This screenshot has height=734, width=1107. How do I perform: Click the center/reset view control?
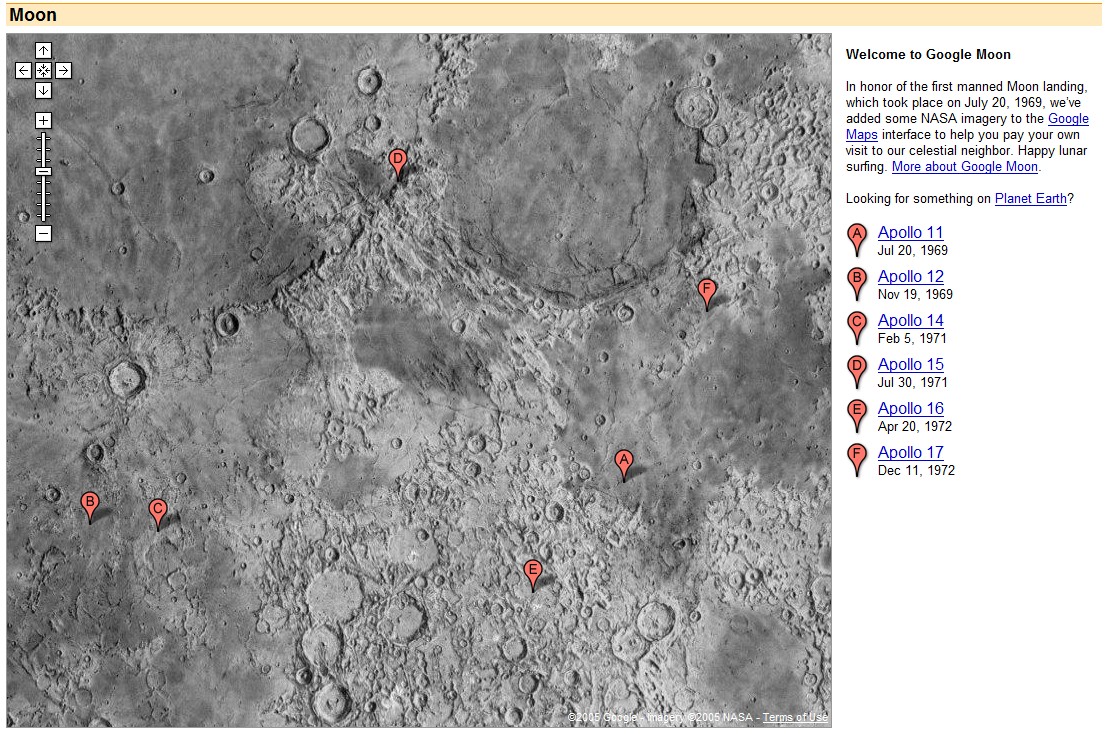41,69
